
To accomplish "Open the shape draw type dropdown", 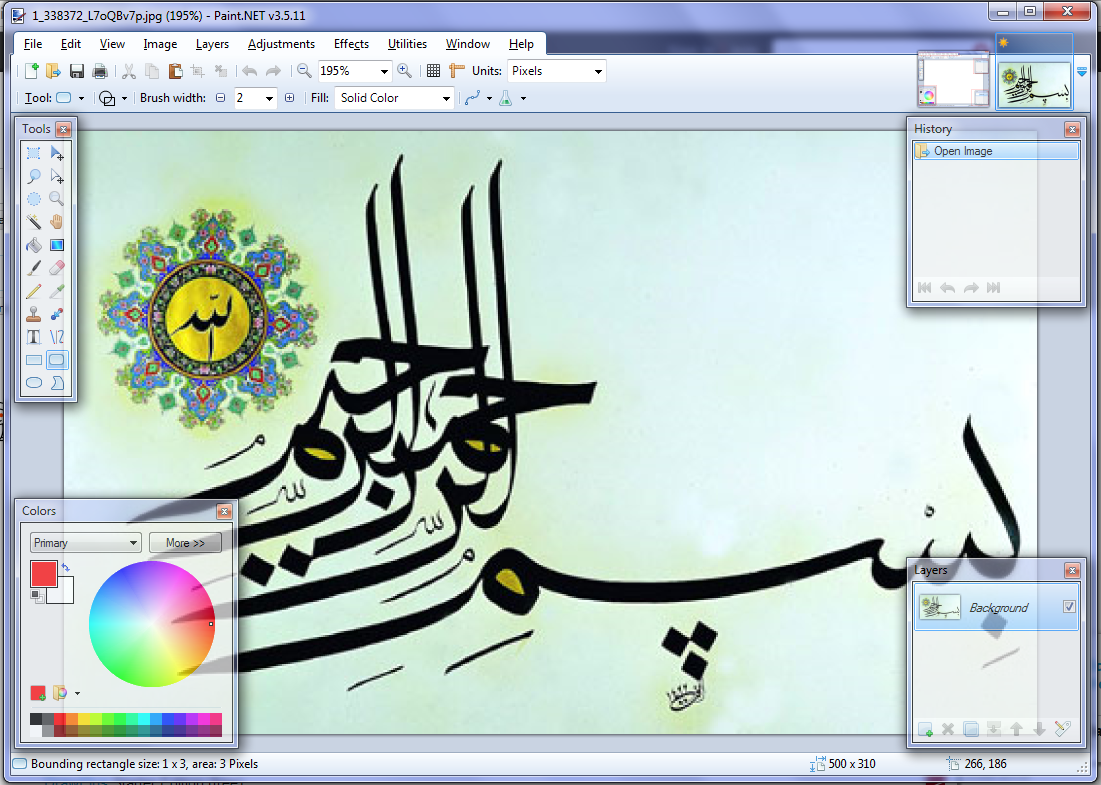I will (124, 98).
